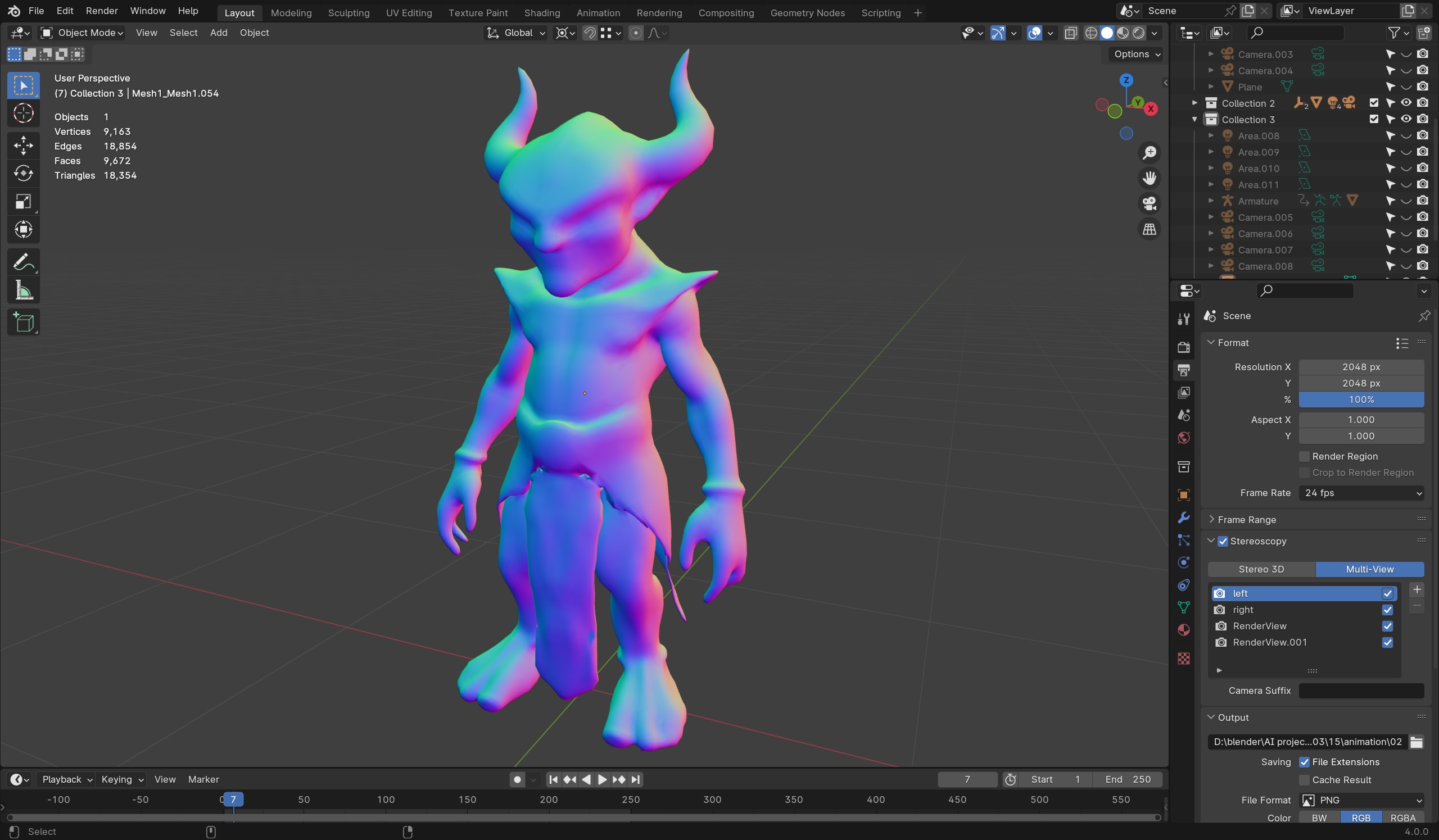Select the Annotate tool
The height and width of the screenshot is (840, 1439).
click(24, 262)
